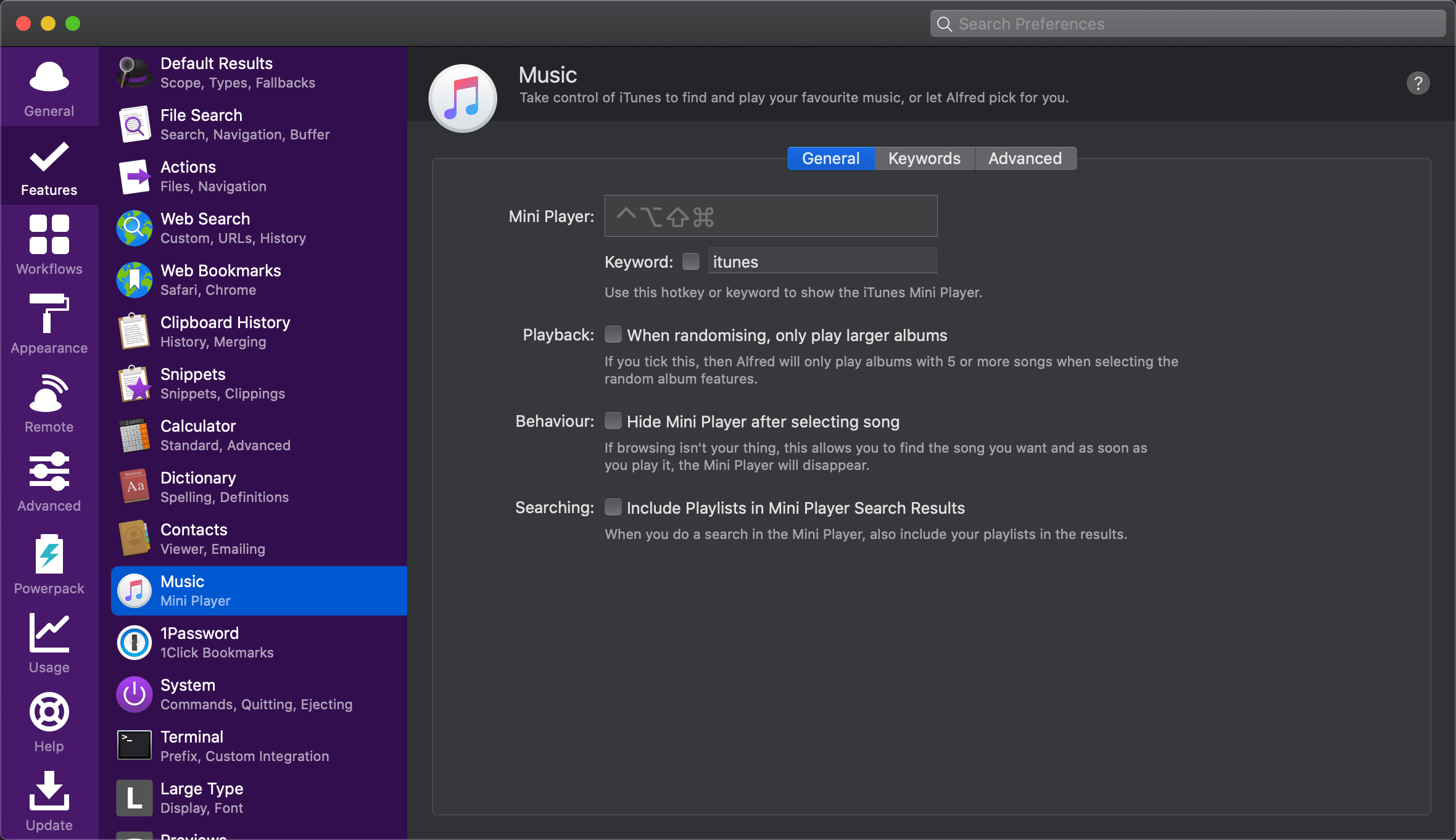Viewport: 1456px width, 840px height.
Task: Enable Include Playlists in Mini Player Search
Action: [613, 507]
